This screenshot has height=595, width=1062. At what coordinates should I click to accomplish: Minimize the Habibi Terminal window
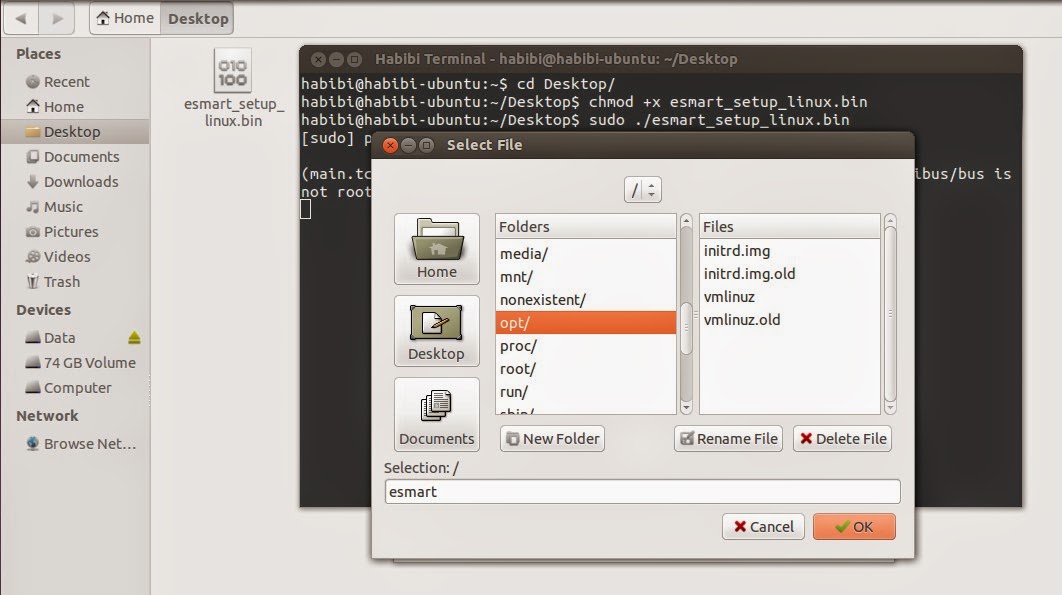click(x=336, y=60)
